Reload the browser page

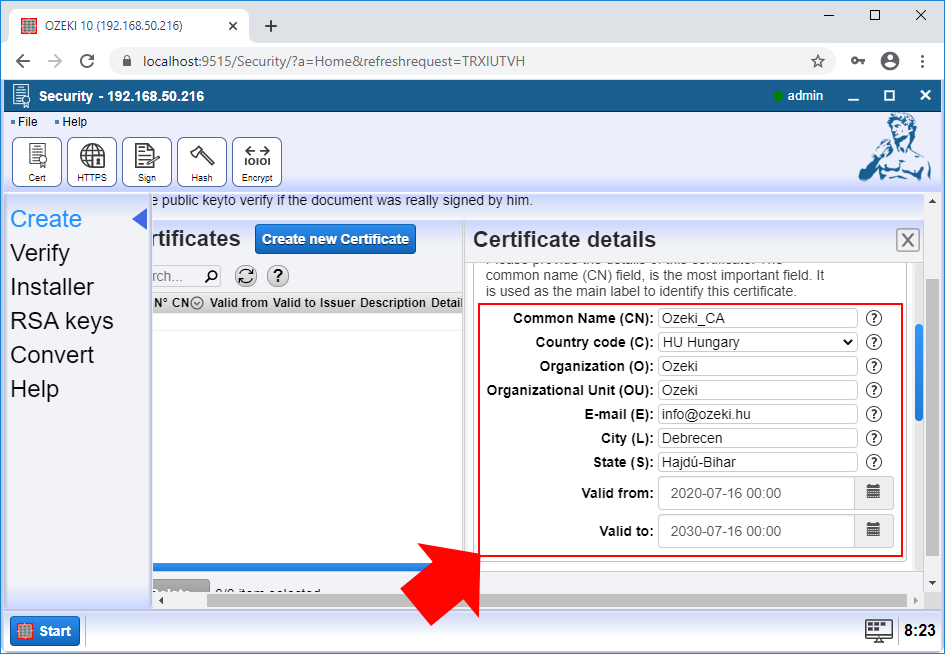coord(87,61)
